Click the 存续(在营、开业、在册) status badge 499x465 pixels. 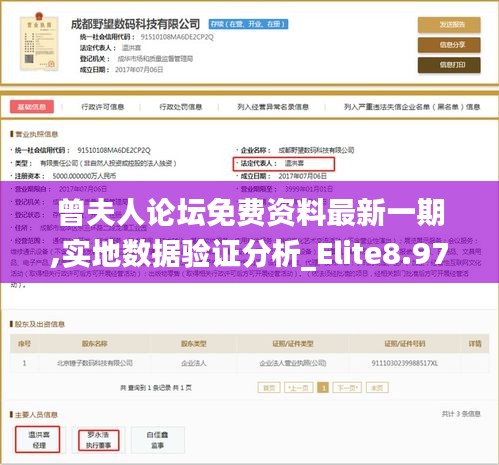pyautogui.click(x=248, y=24)
